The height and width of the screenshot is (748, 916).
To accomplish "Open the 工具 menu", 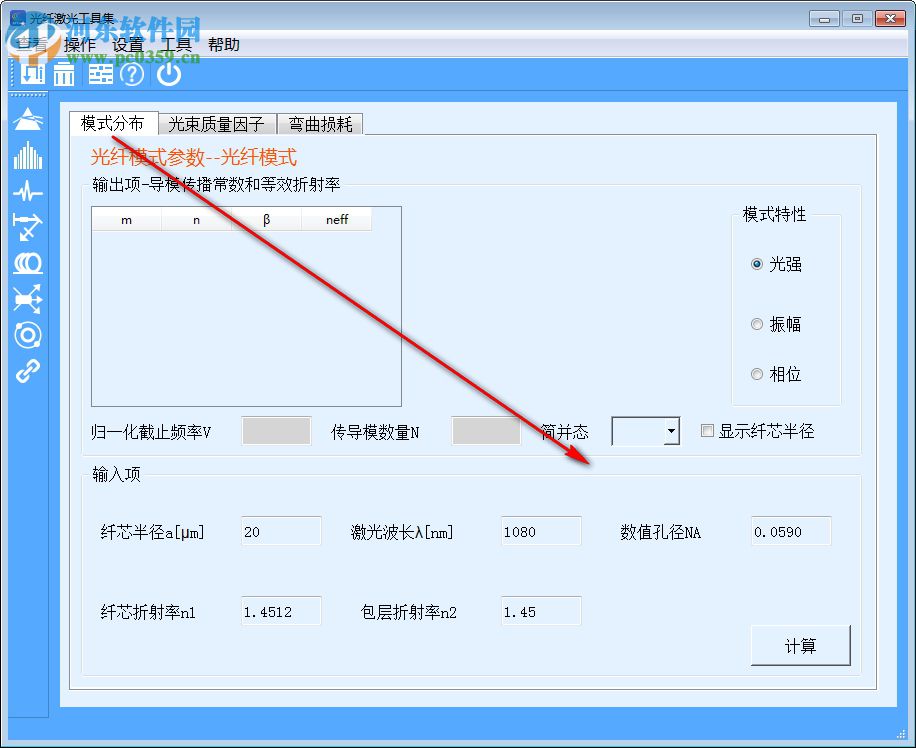I will [x=177, y=44].
